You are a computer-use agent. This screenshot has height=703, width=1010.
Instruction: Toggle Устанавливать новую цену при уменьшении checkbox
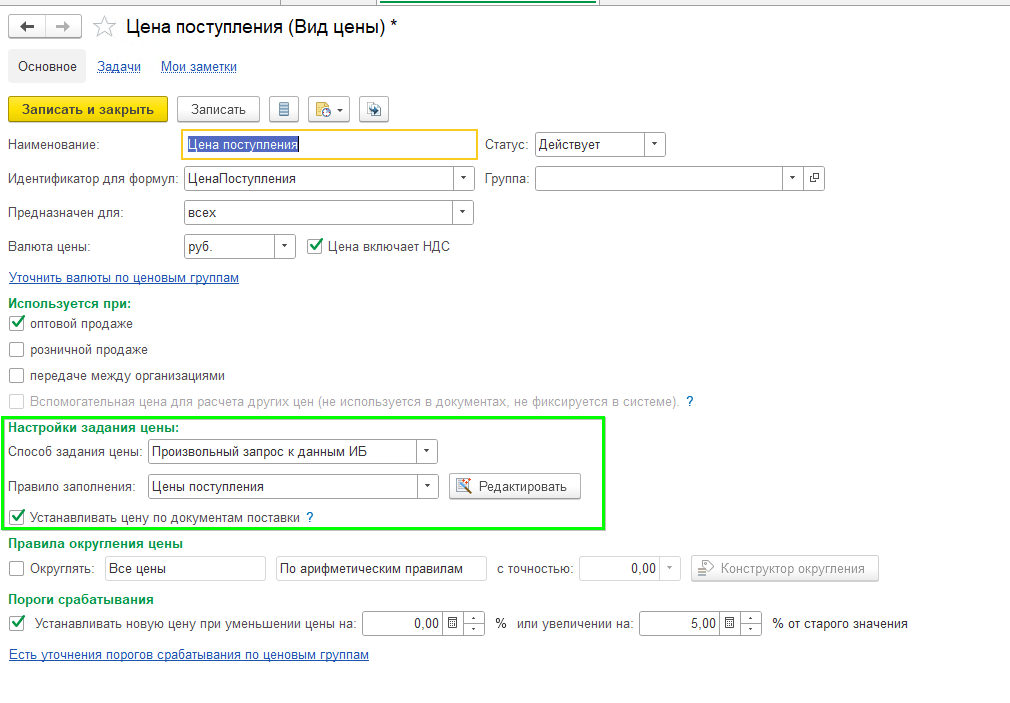(17, 623)
